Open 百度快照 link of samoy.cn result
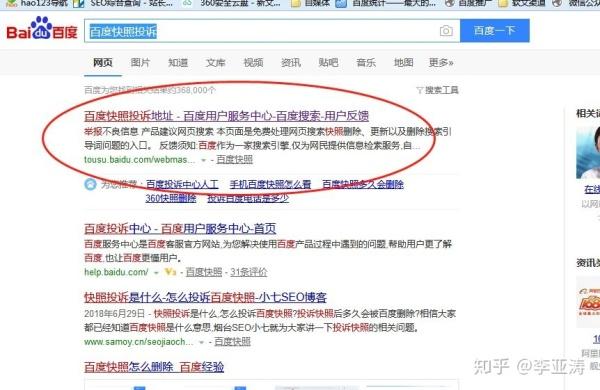 click(232, 342)
